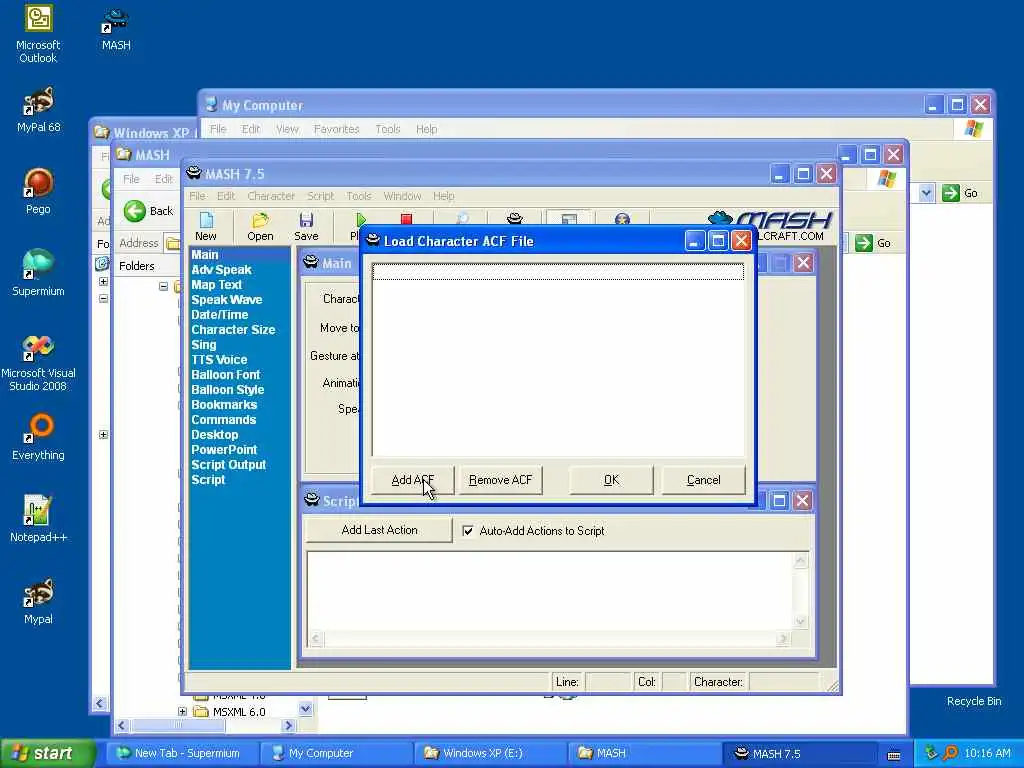Click inside the script text area
The height and width of the screenshot is (768, 1024).
click(551, 592)
